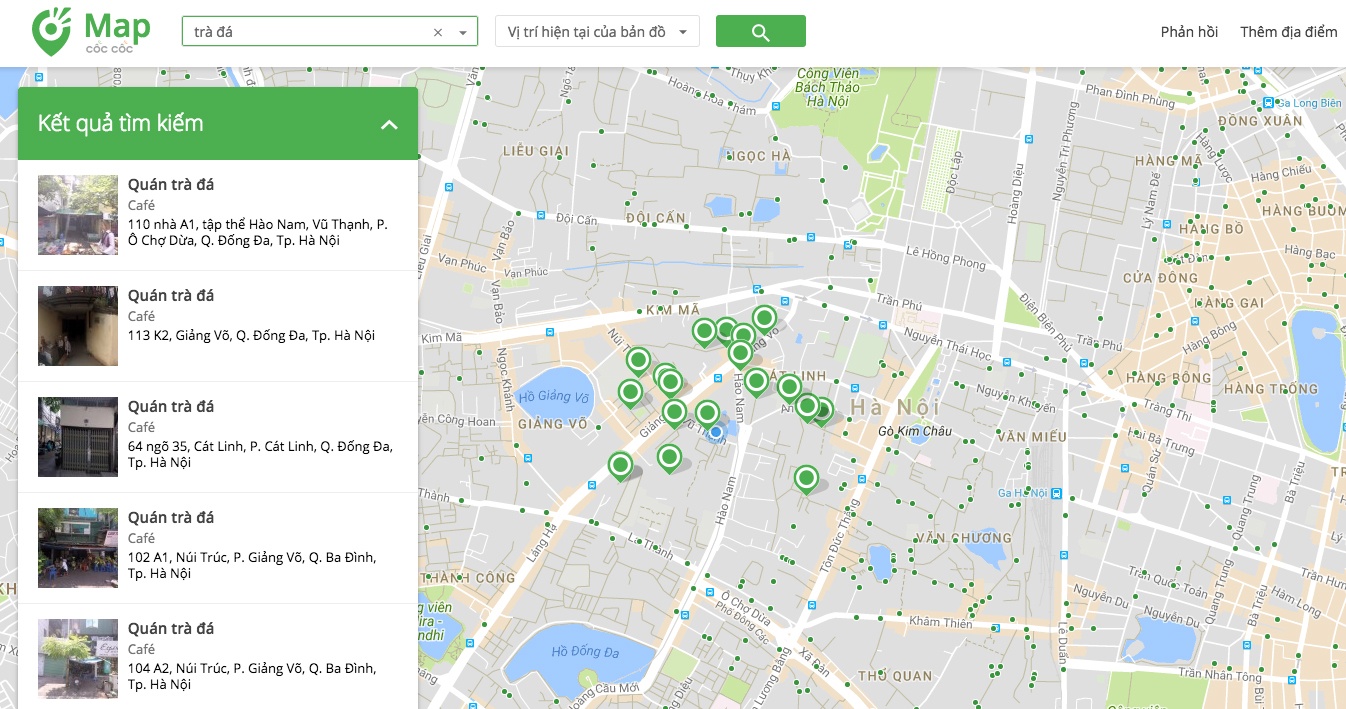Image resolution: width=1346 pixels, height=709 pixels.
Task: Click the blue current location dot on the map
Action: [716, 432]
